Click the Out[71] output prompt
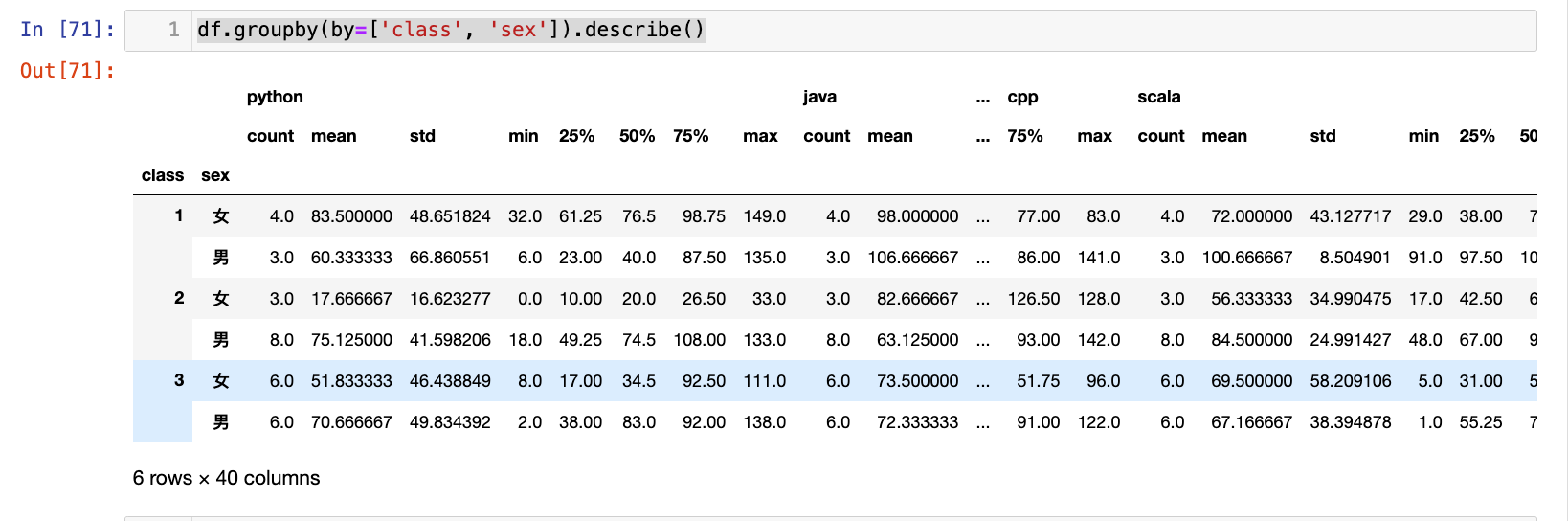 [67, 71]
